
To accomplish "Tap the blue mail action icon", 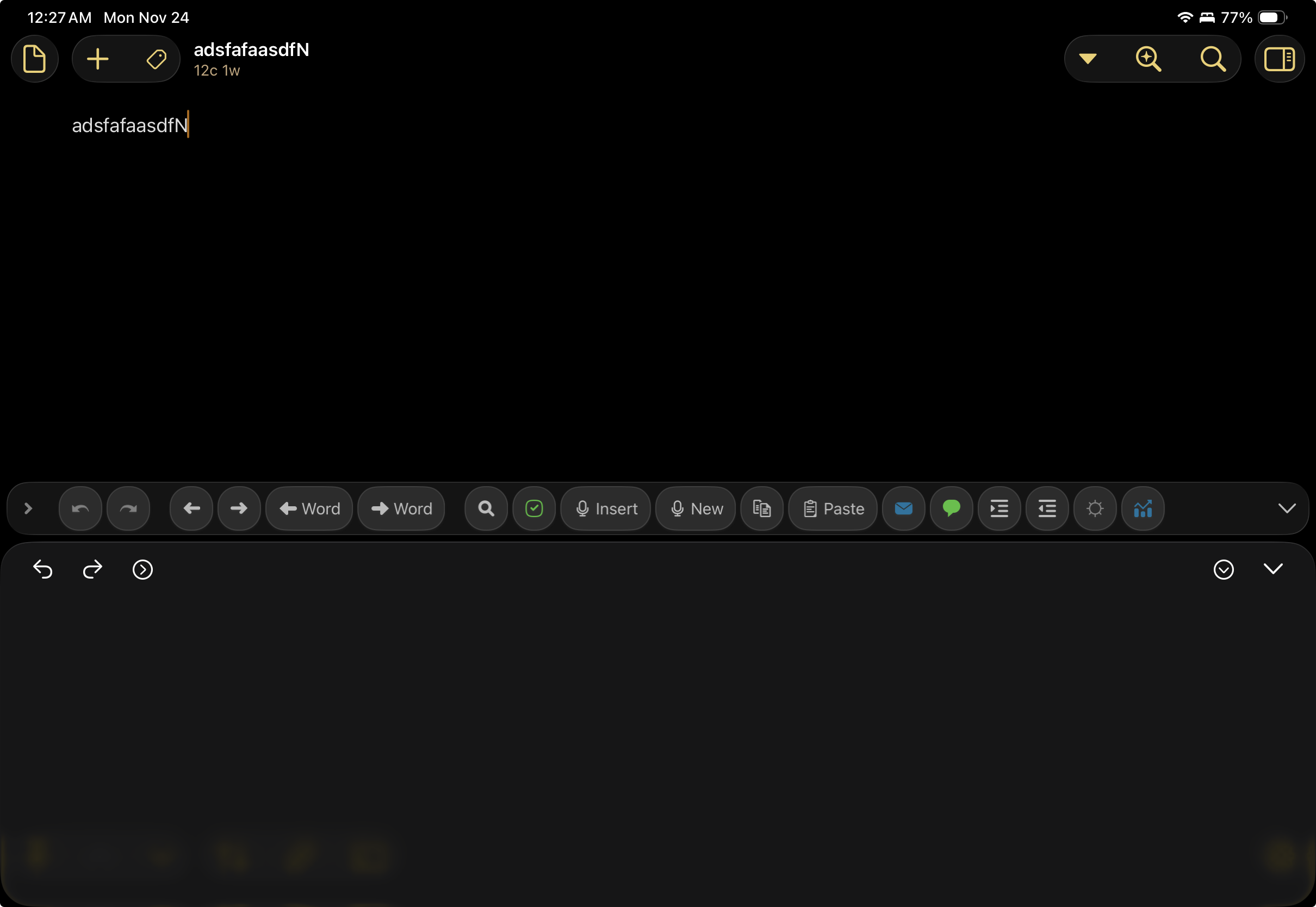I will (x=903, y=508).
